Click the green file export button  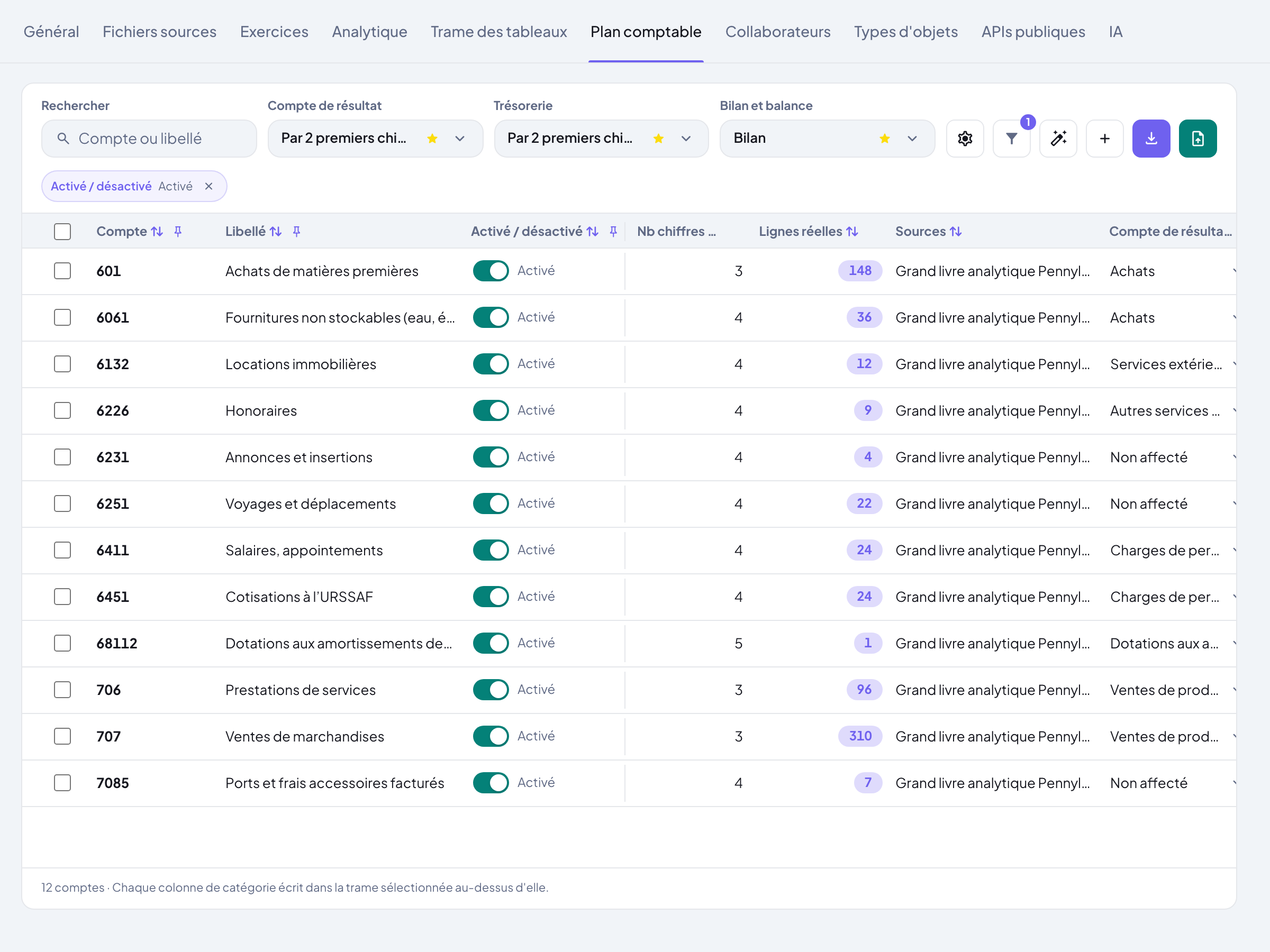[x=1198, y=138]
